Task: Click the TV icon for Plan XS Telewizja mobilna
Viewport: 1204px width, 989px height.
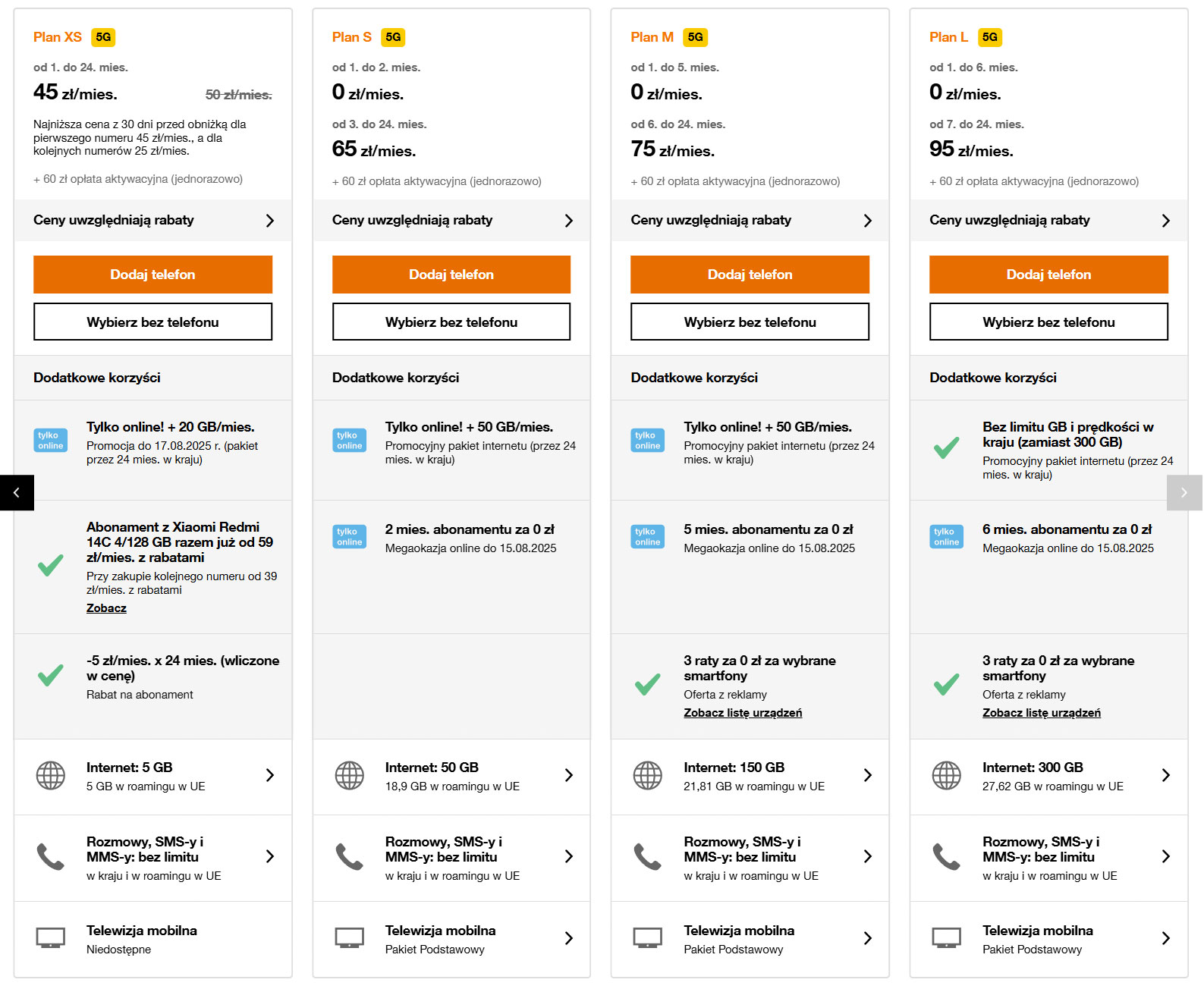Action: click(x=51, y=938)
